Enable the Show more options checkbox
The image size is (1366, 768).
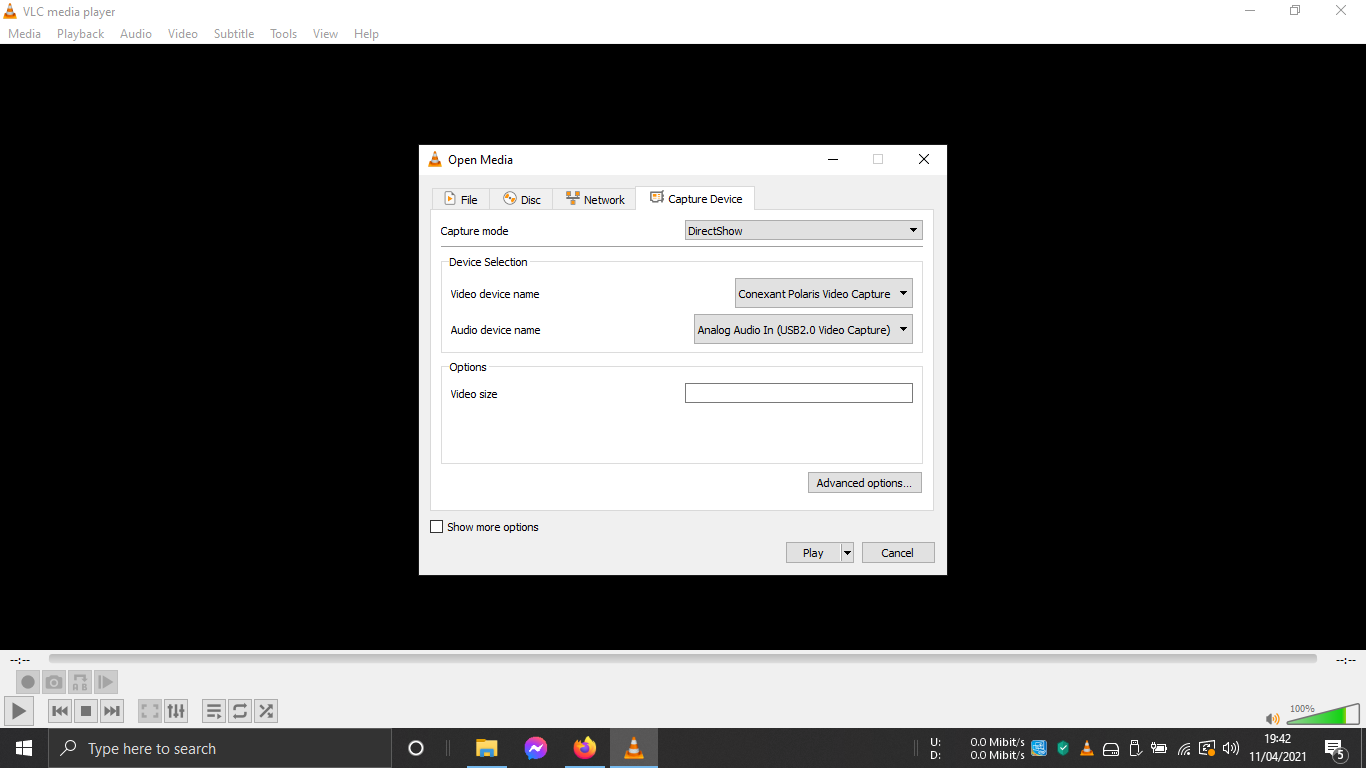click(x=436, y=527)
